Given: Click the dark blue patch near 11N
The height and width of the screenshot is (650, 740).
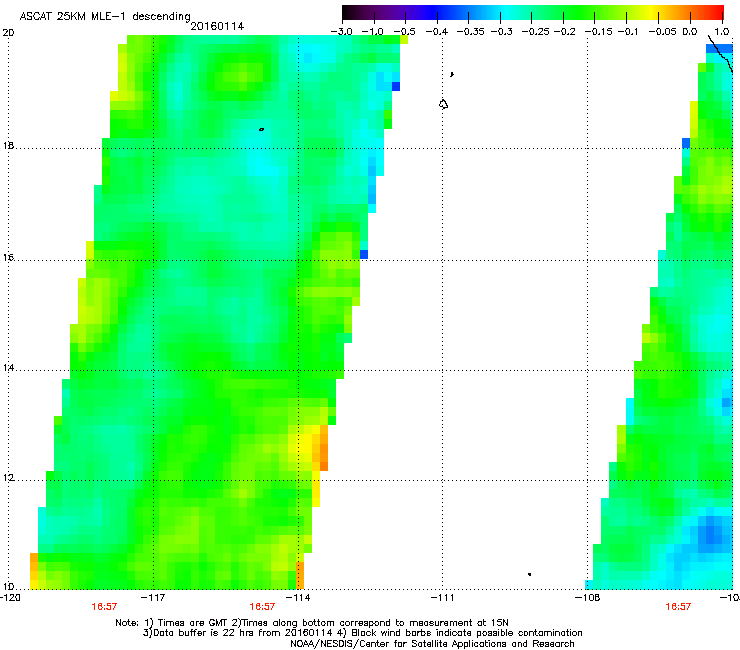Looking at the screenshot, I should tap(711, 533).
